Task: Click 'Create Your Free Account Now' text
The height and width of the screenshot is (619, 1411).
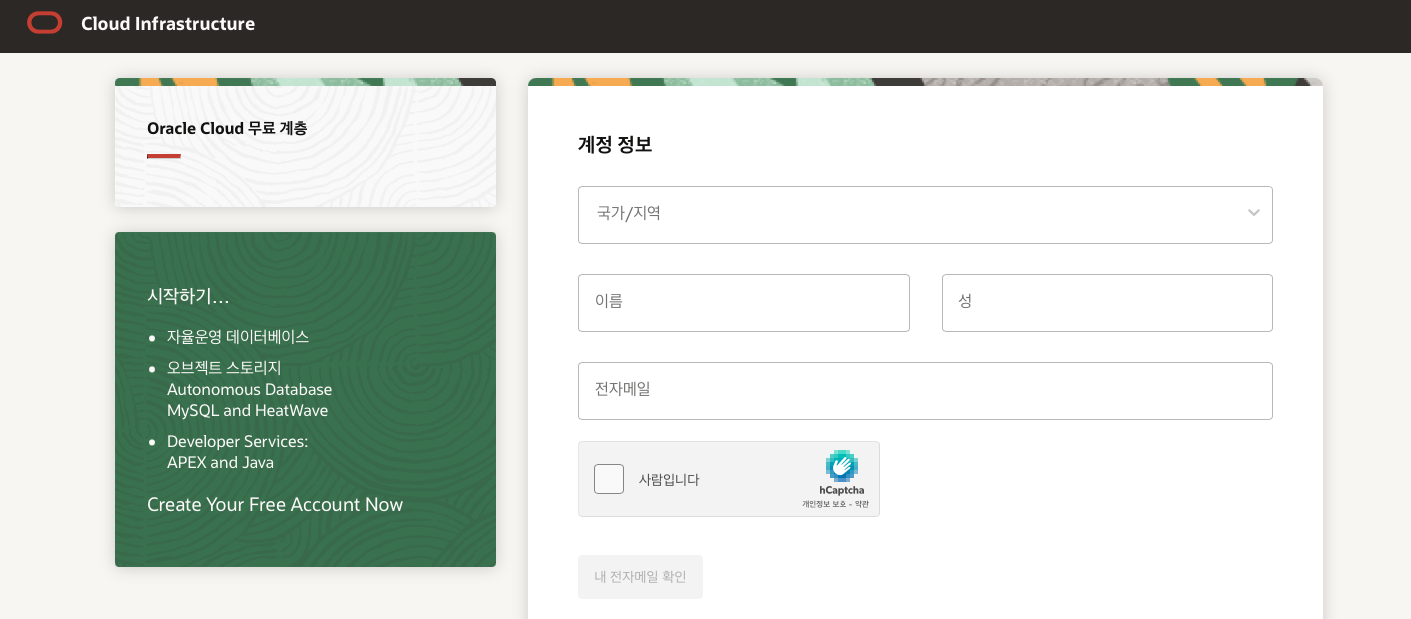Action: (x=275, y=505)
